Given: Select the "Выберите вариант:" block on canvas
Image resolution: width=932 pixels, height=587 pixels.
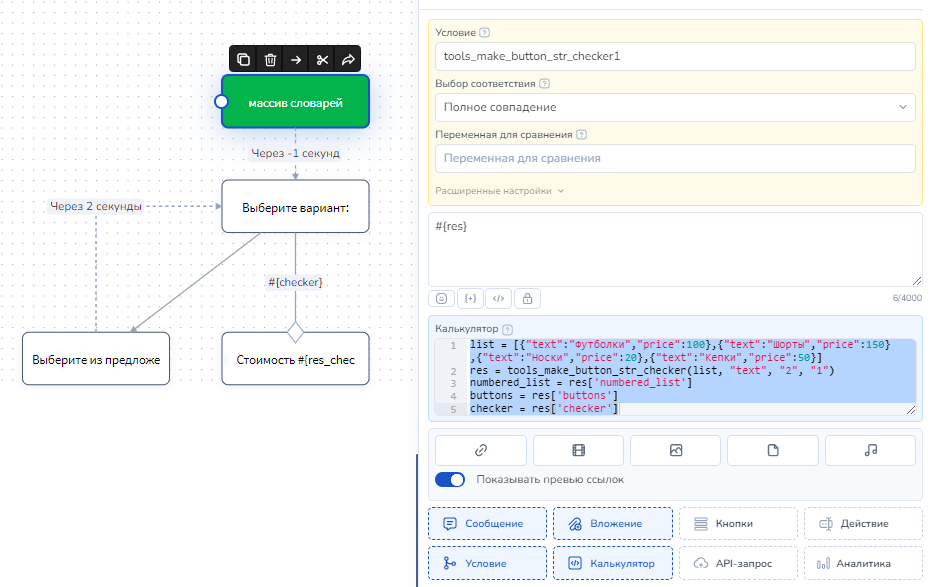Looking at the screenshot, I should [295, 207].
